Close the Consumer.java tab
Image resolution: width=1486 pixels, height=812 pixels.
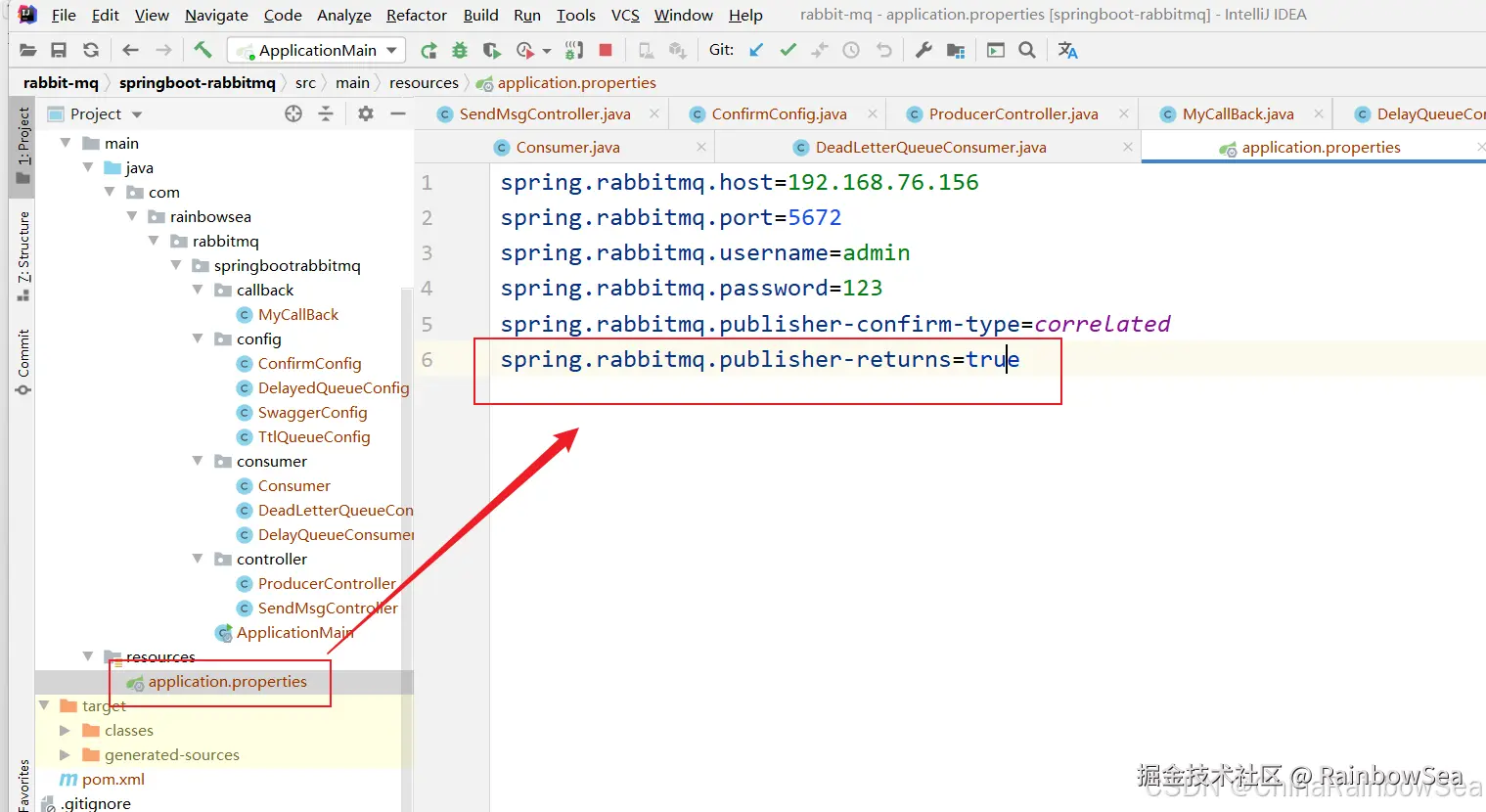pos(700,147)
